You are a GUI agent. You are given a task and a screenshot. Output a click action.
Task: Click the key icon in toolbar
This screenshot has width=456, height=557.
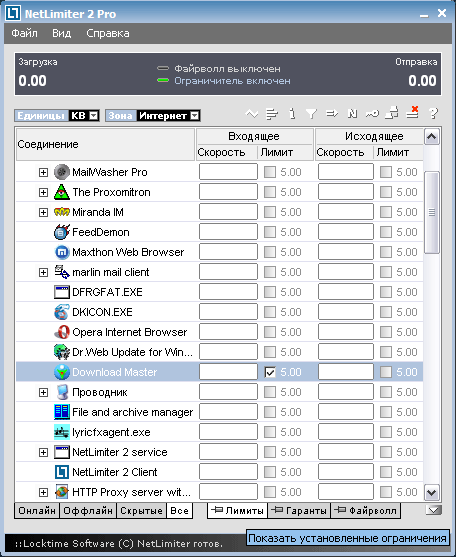click(x=372, y=114)
